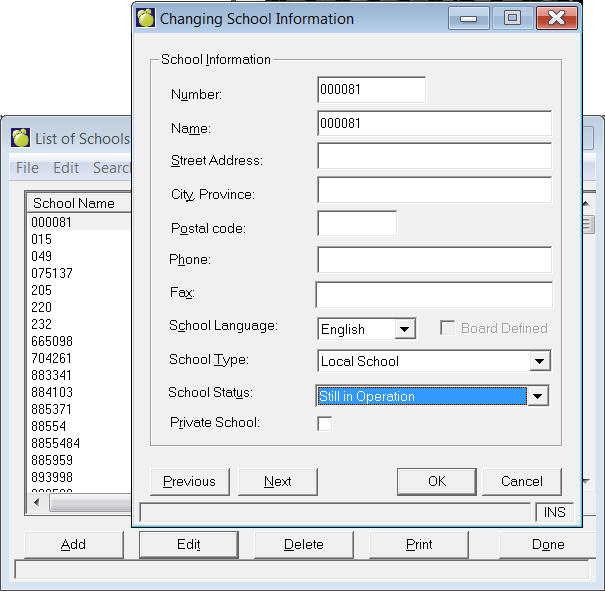The height and width of the screenshot is (593, 605).
Task: Click the Print button
Action: 419,545
